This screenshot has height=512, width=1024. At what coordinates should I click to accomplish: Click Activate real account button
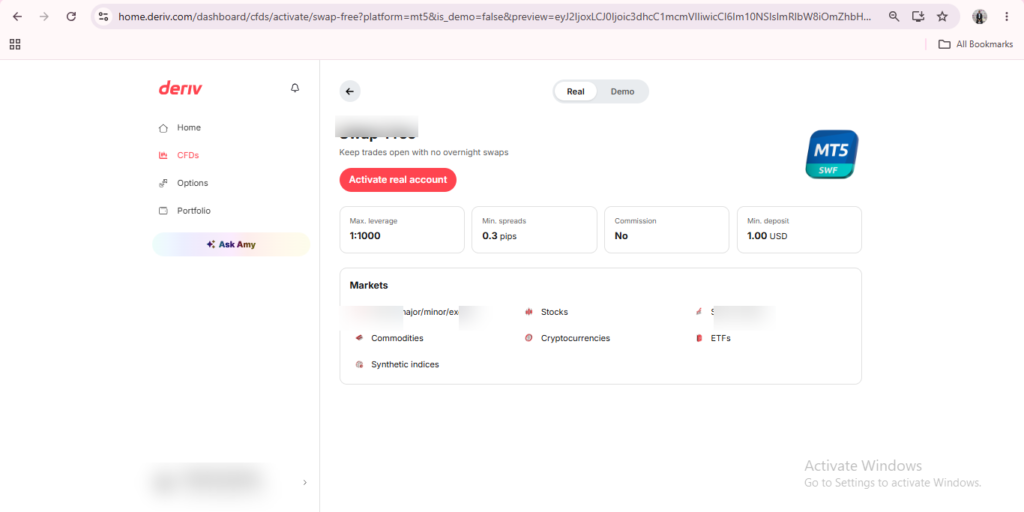click(x=398, y=180)
